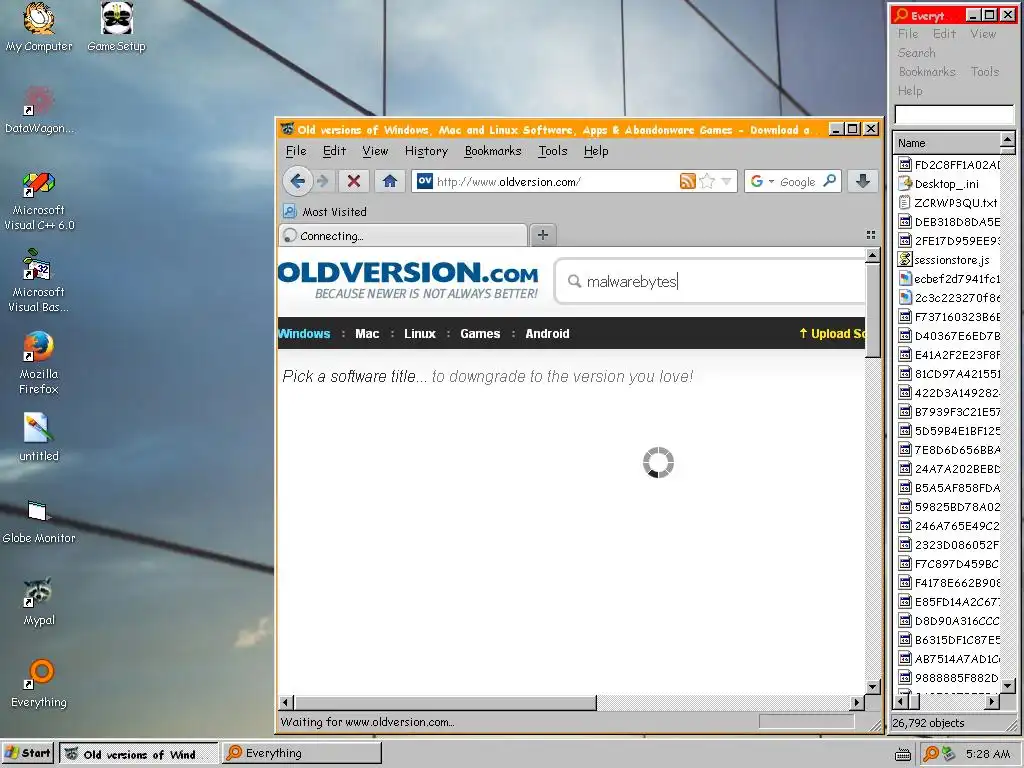Click Old versions of Wind taskbar button
The width and height of the screenshot is (1024, 768).
pos(138,754)
